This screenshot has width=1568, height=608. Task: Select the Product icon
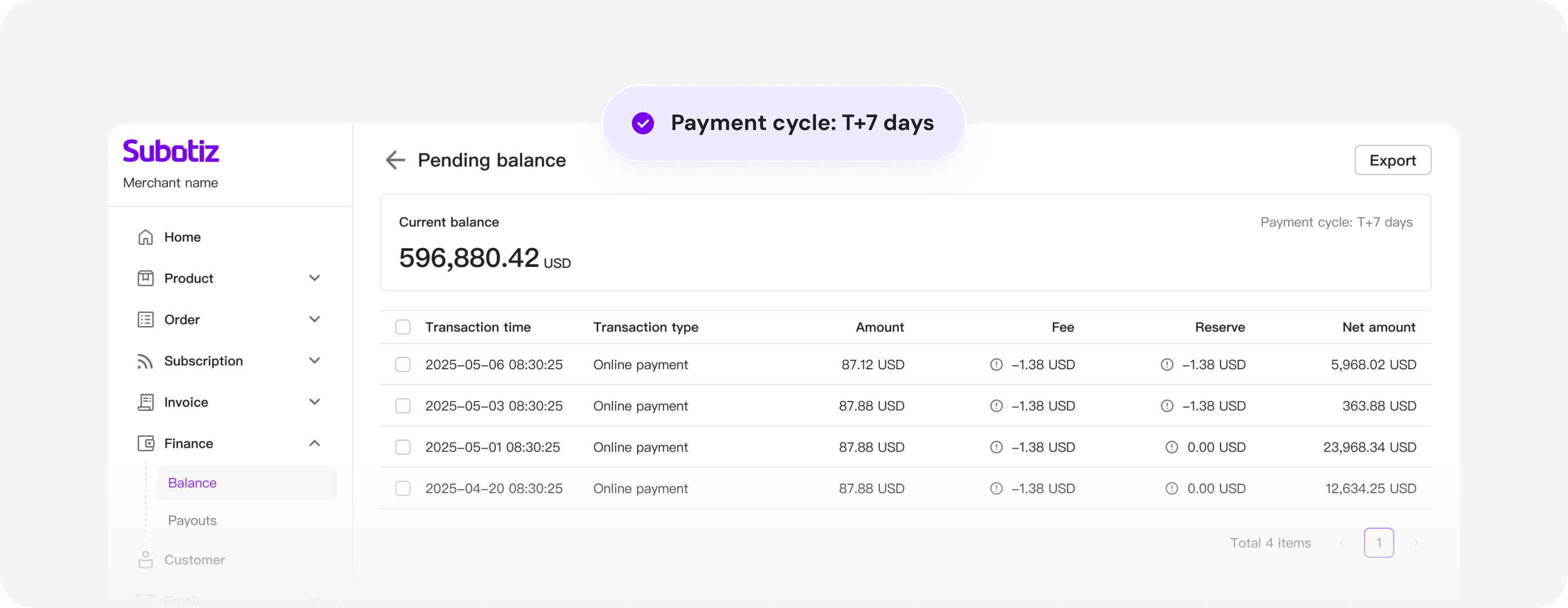145,278
